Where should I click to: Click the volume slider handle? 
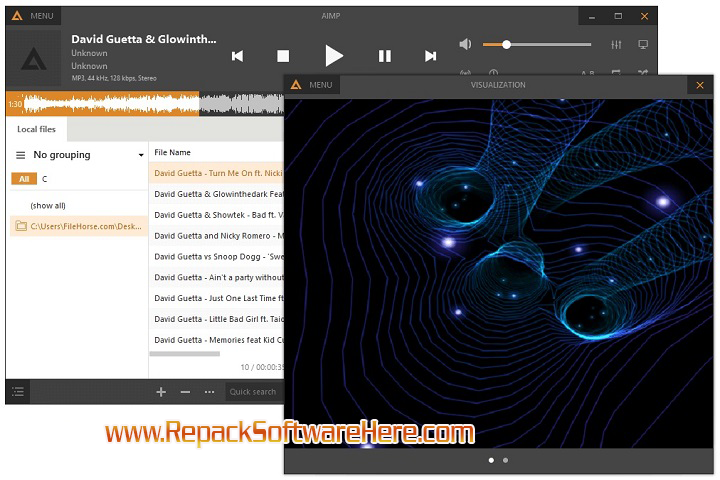pos(506,45)
